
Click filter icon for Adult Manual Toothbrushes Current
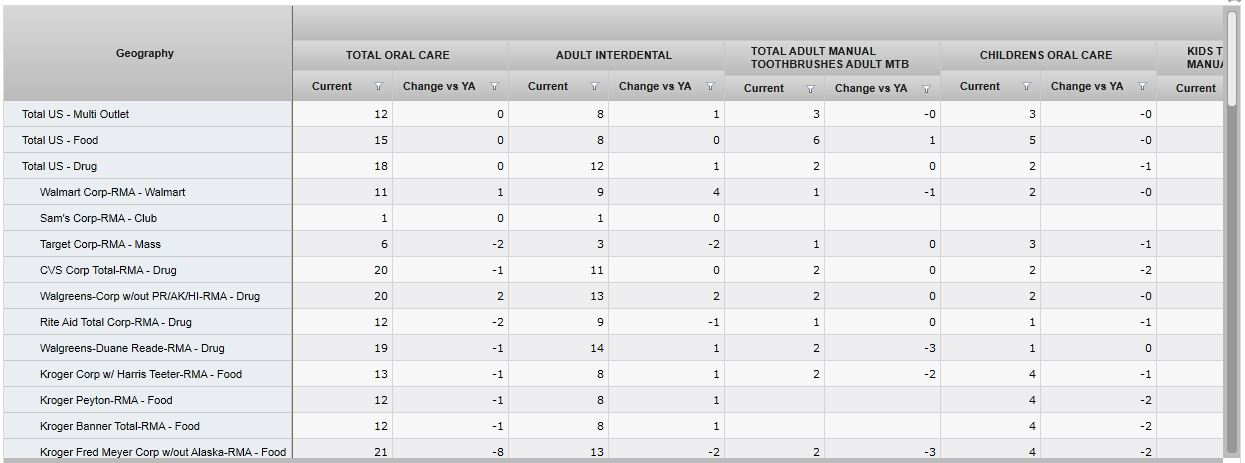(x=810, y=89)
